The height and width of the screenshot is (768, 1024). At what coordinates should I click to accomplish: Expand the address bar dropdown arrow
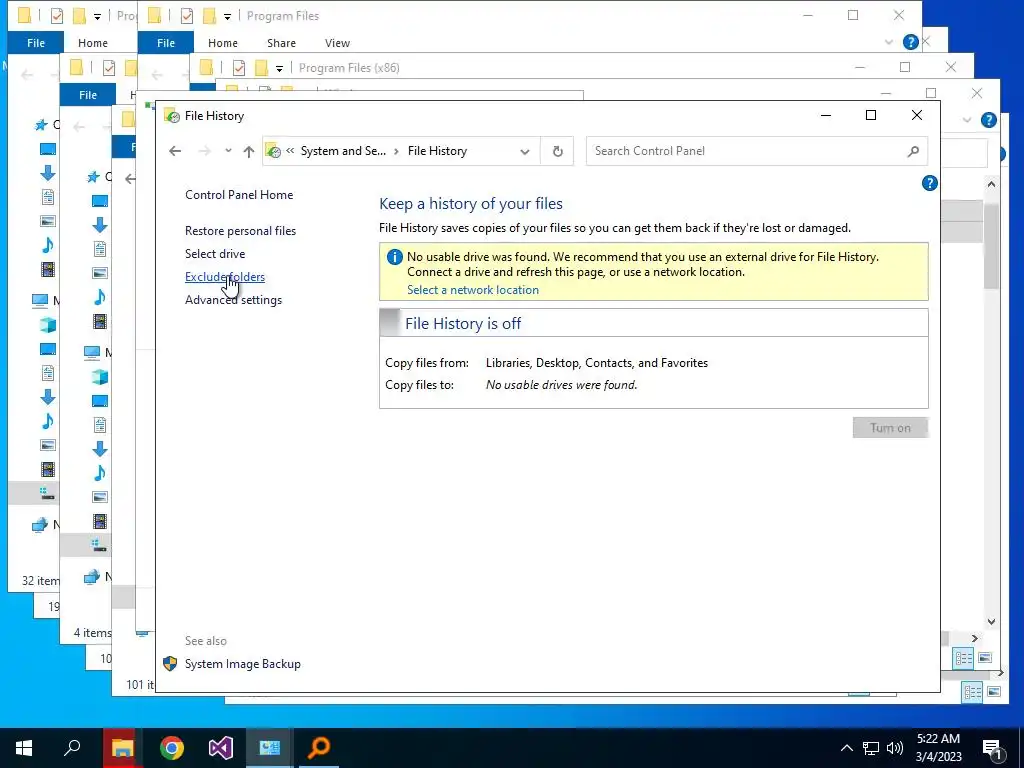tap(524, 152)
